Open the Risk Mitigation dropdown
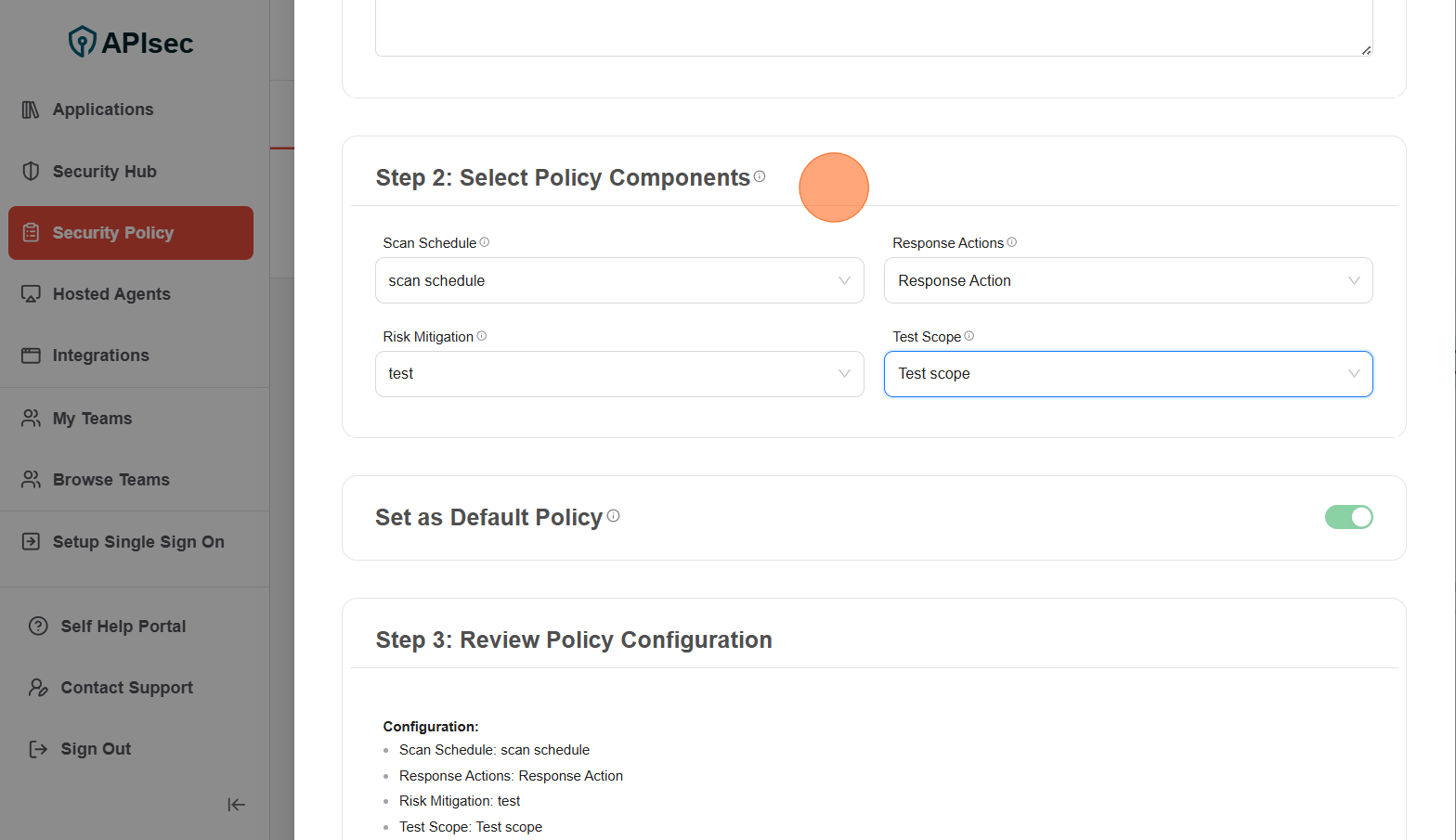This screenshot has width=1456, height=840. [618, 374]
